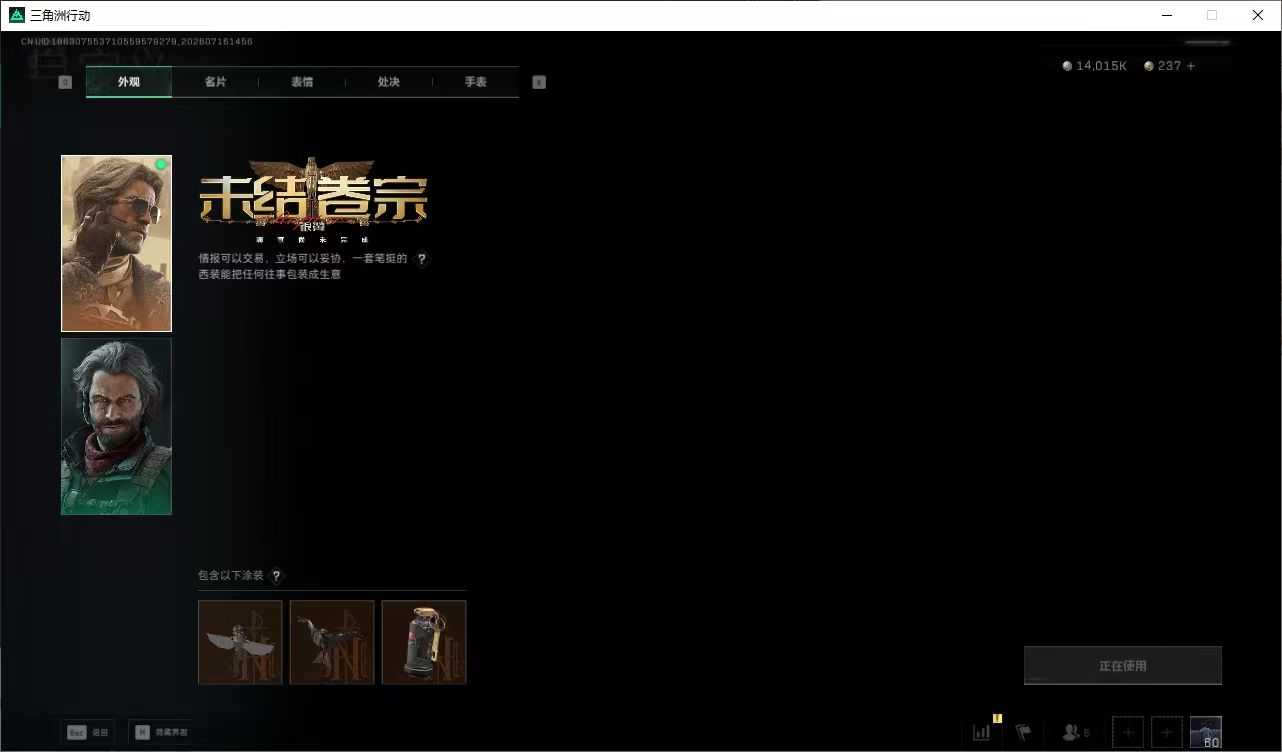This screenshot has height=752, width=1282.
Task: Select the first winged charm skin item
Action: pos(240,642)
